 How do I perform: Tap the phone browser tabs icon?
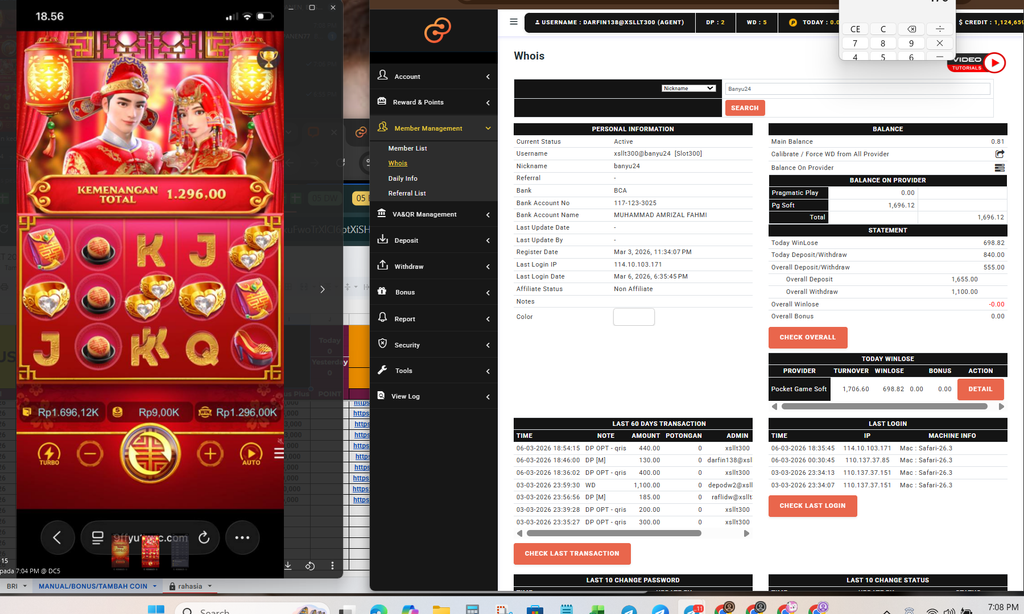(x=97, y=538)
